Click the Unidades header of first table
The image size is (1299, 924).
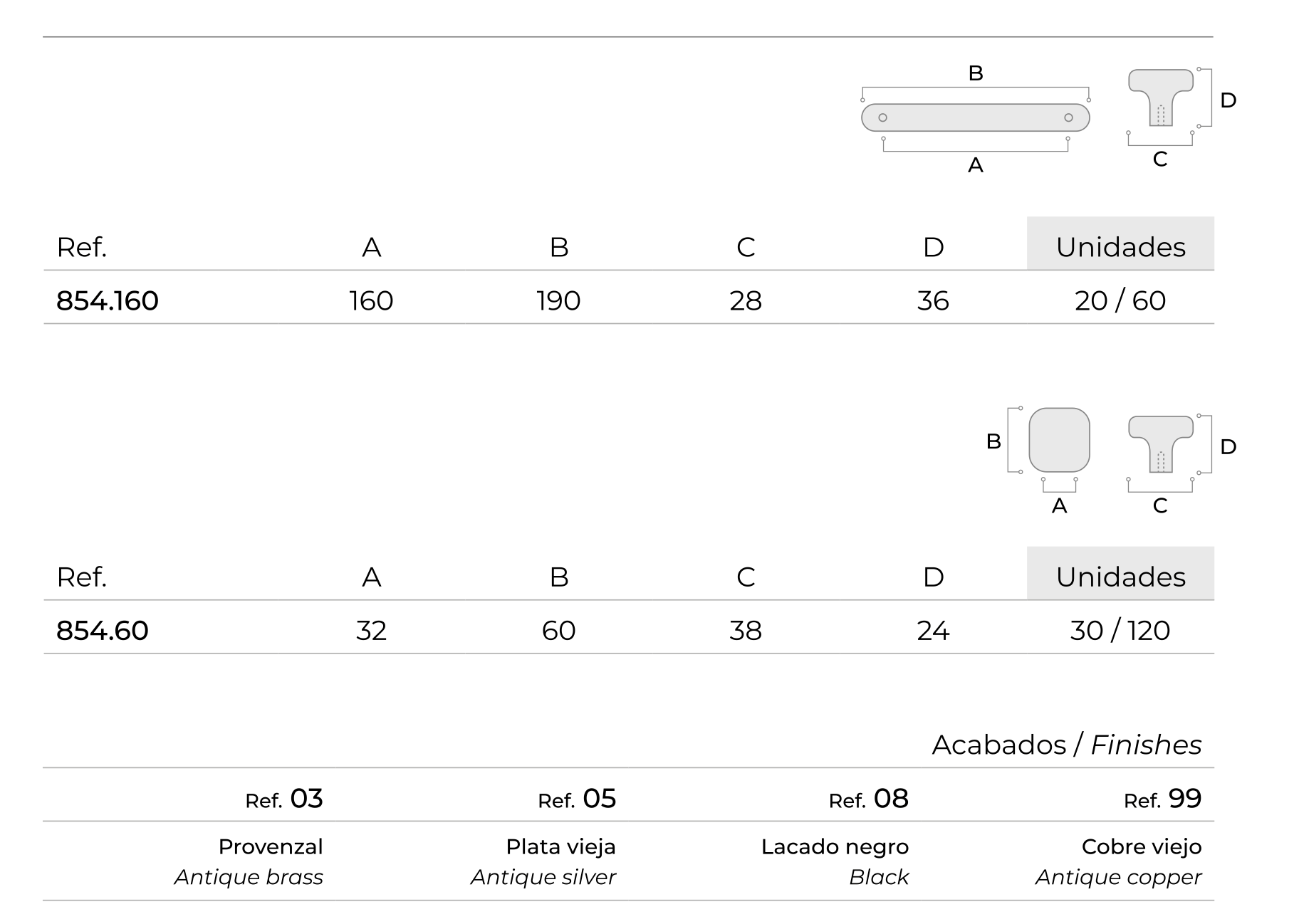[x=1120, y=243]
